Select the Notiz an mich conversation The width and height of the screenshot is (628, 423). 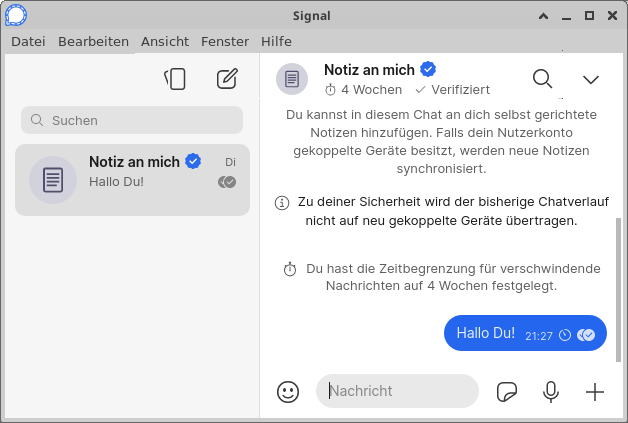click(x=133, y=180)
